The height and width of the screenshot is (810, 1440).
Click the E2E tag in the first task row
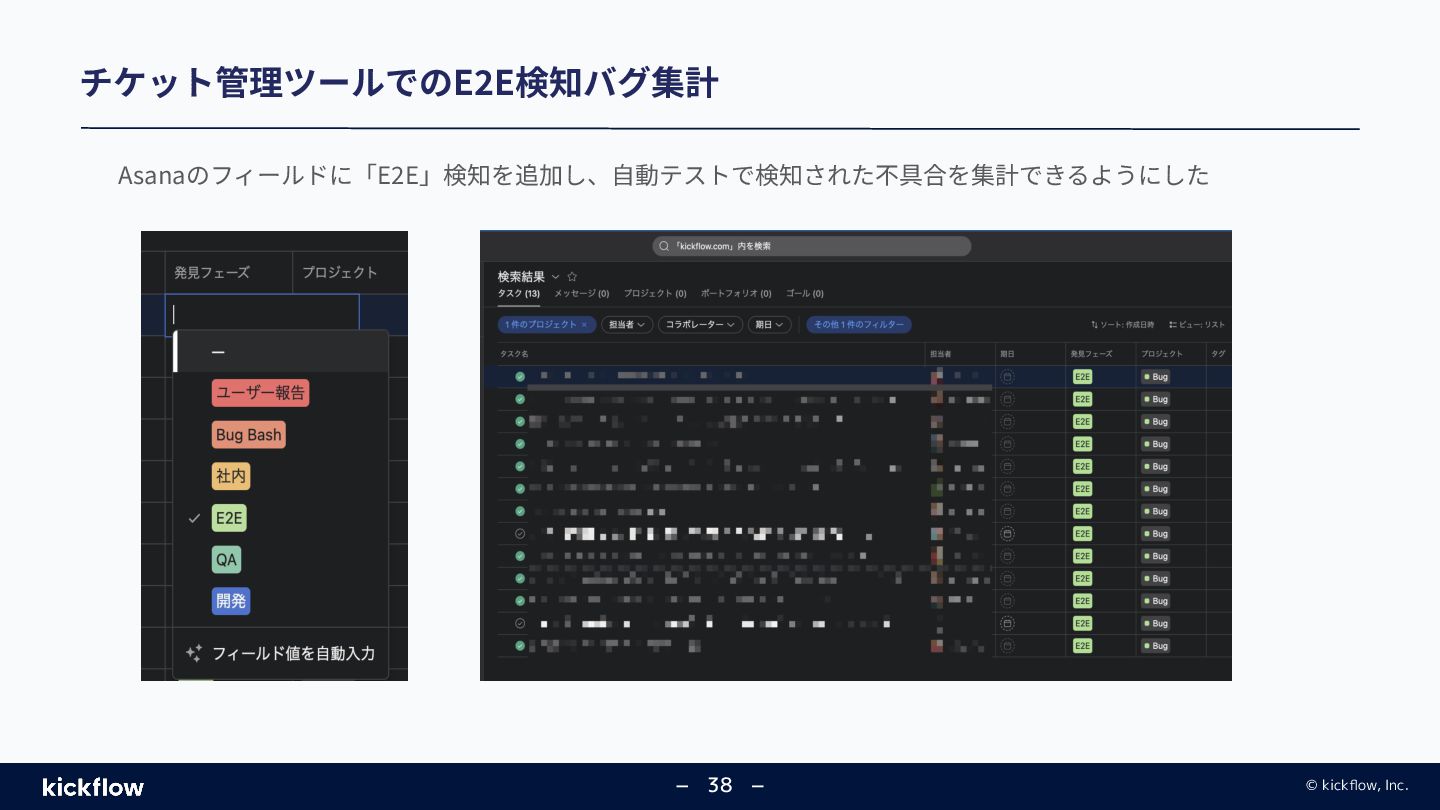1082,377
